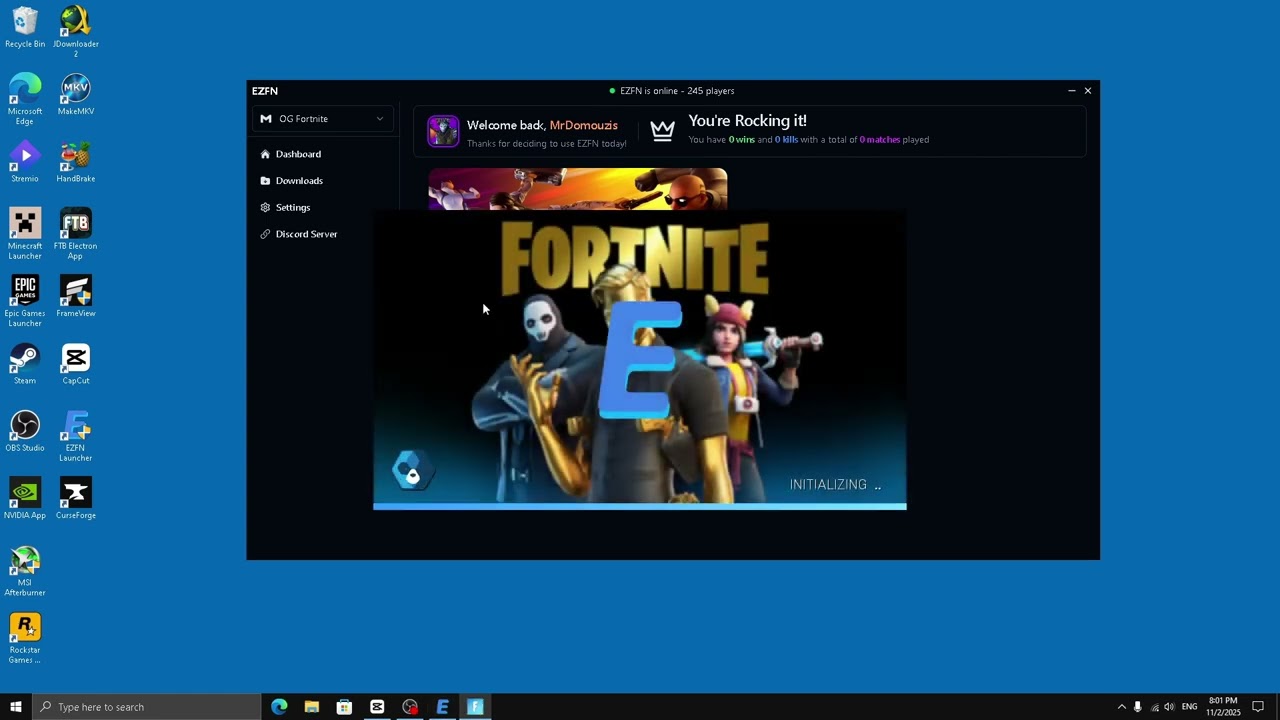1280x720 pixels.
Task: Open File Explorer from taskbar
Action: pyautogui.click(x=312, y=707)
